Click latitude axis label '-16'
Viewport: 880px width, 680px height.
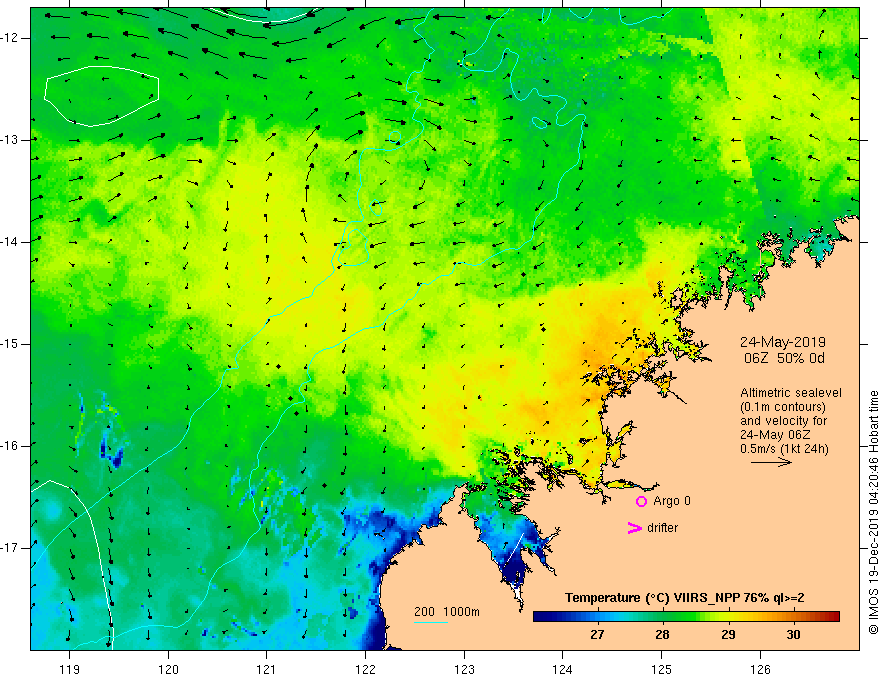click(x=11, y=446)
